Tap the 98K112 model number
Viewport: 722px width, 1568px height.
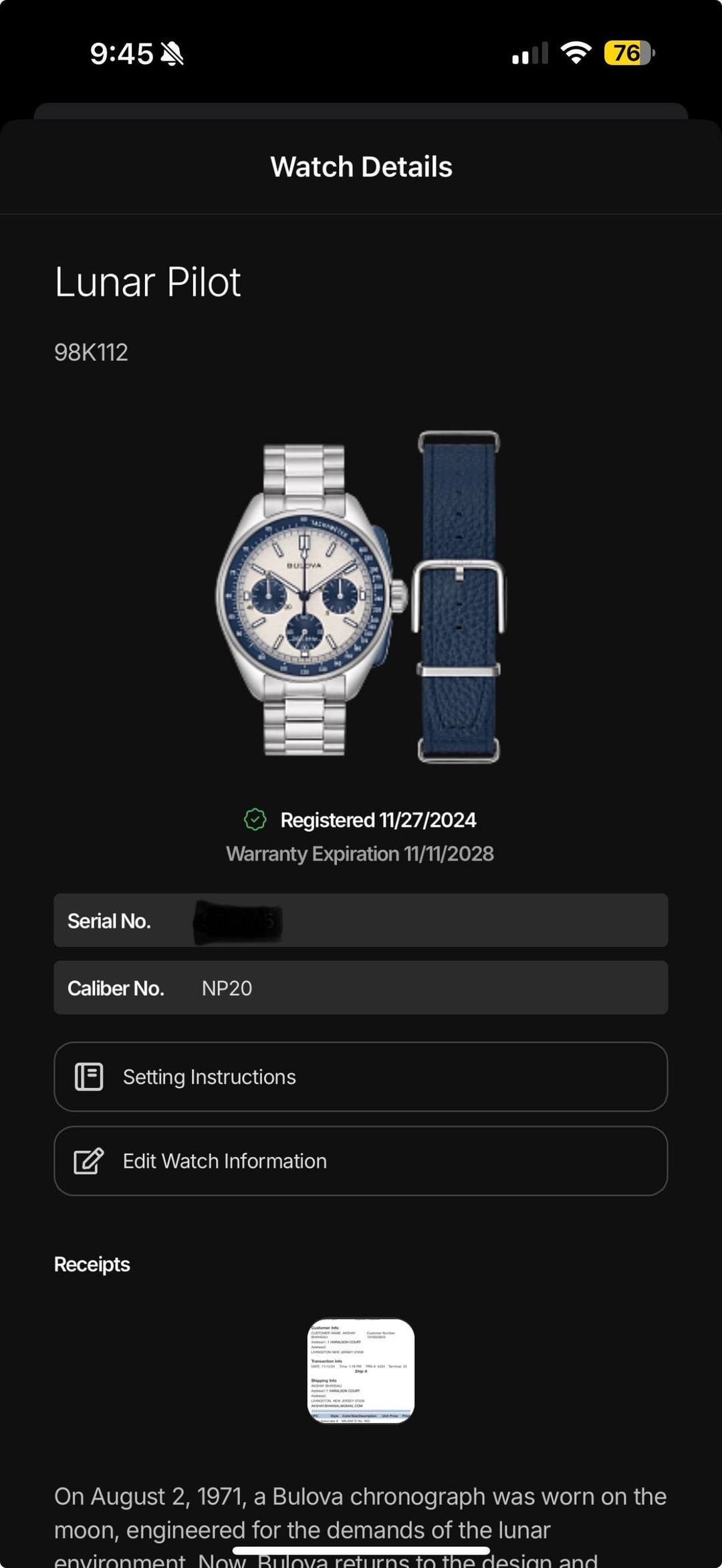pos(91,352)
